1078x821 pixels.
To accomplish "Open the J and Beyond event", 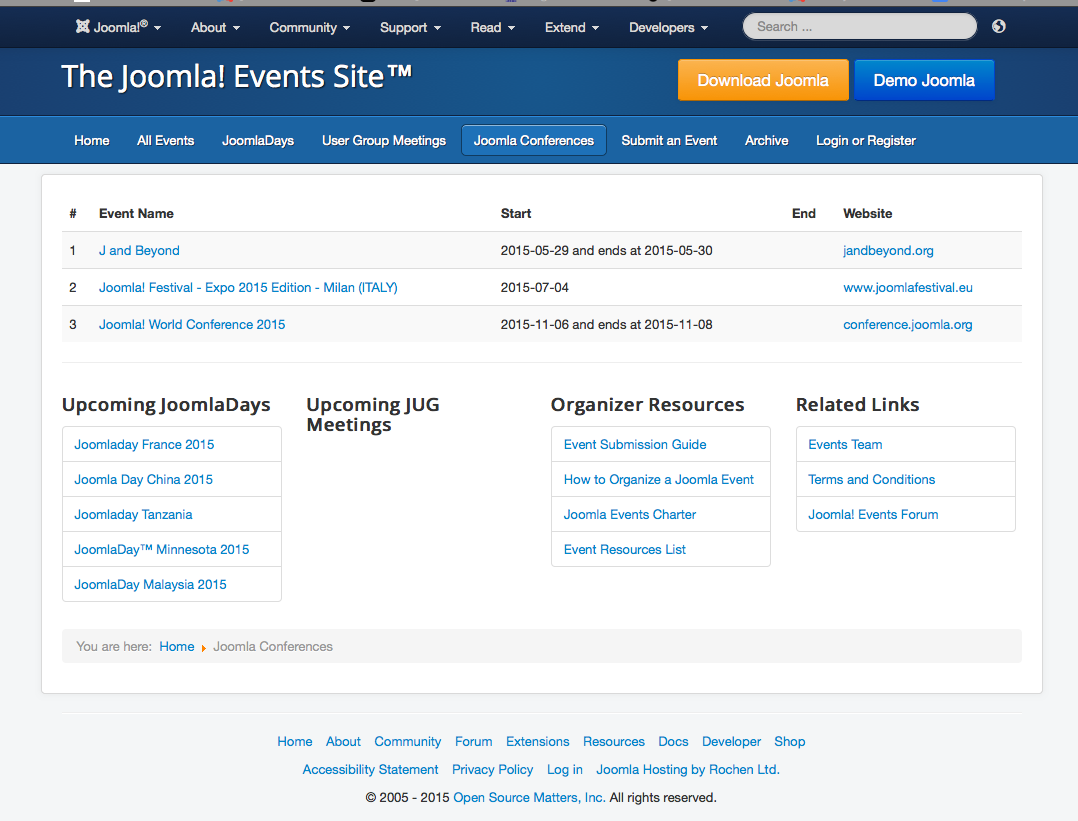I will (139, 250).
